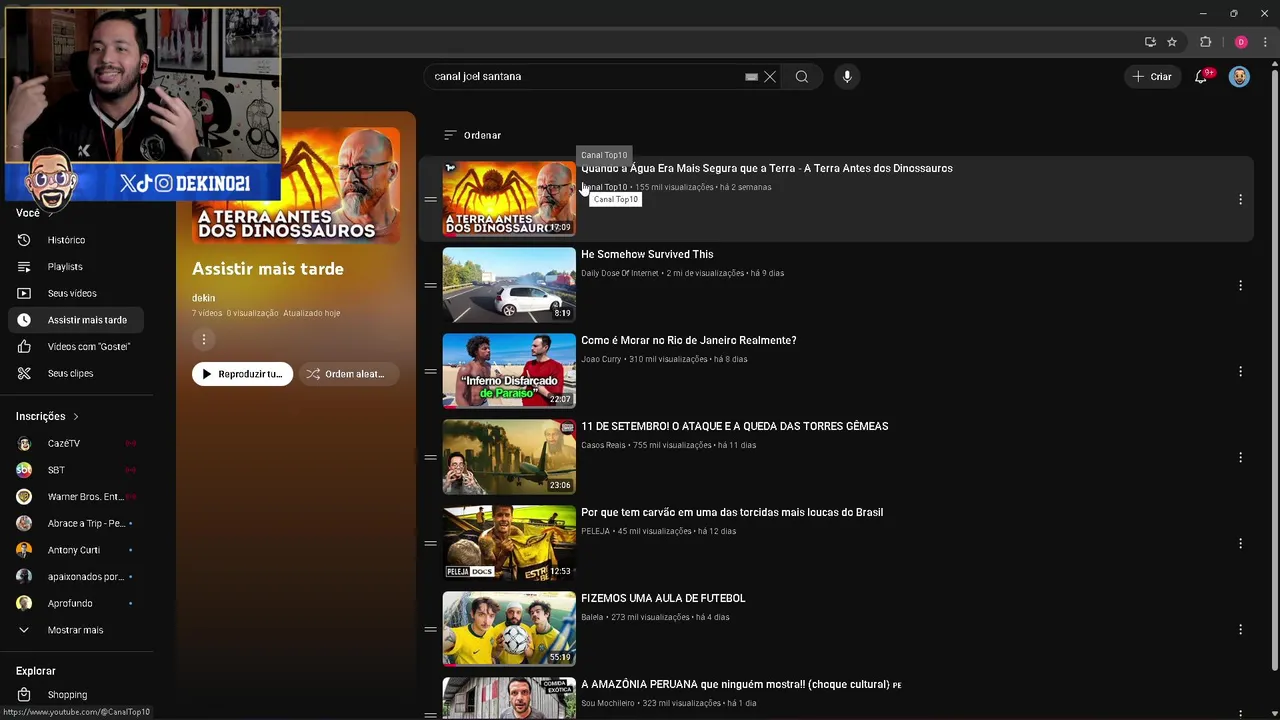
Task: Open the YouTube account avatar menu
Action: [x=1239, y=77]
